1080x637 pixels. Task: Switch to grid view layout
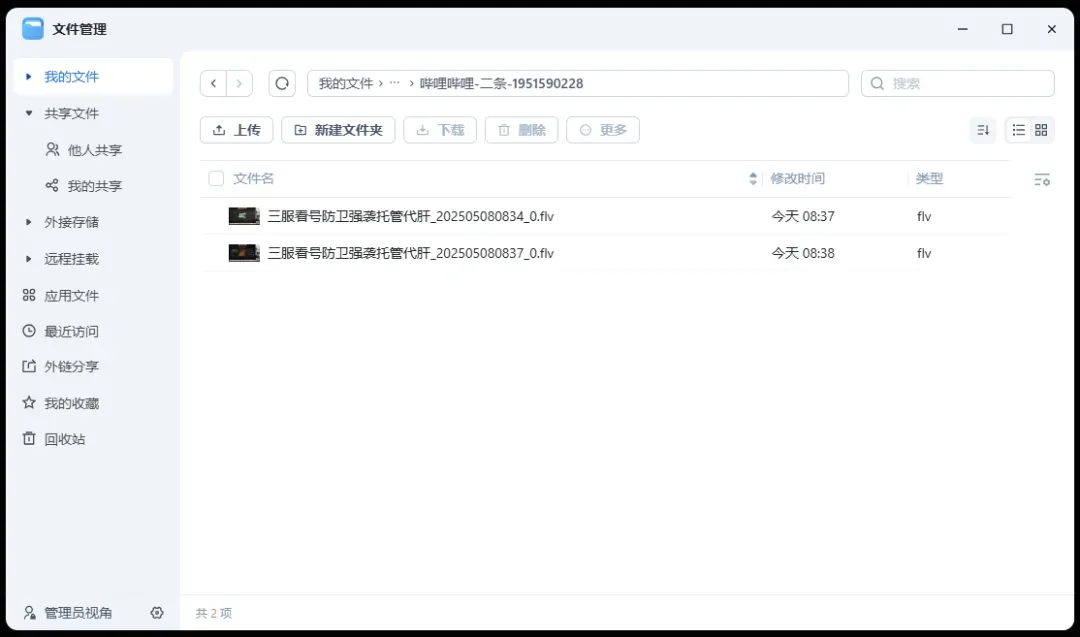click(x=1042, y=130)
